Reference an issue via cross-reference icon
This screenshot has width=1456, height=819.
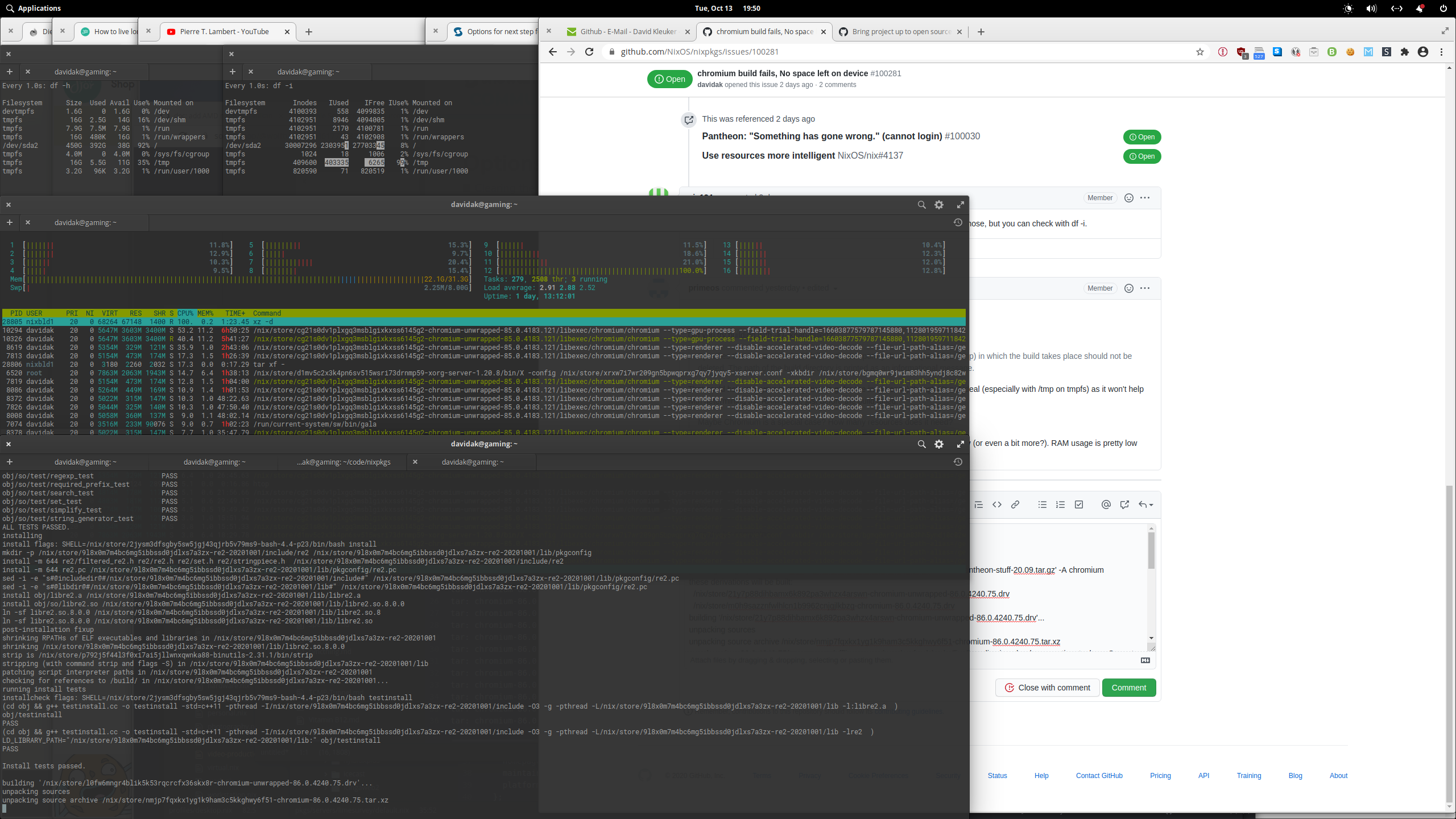coord(1124,504)
